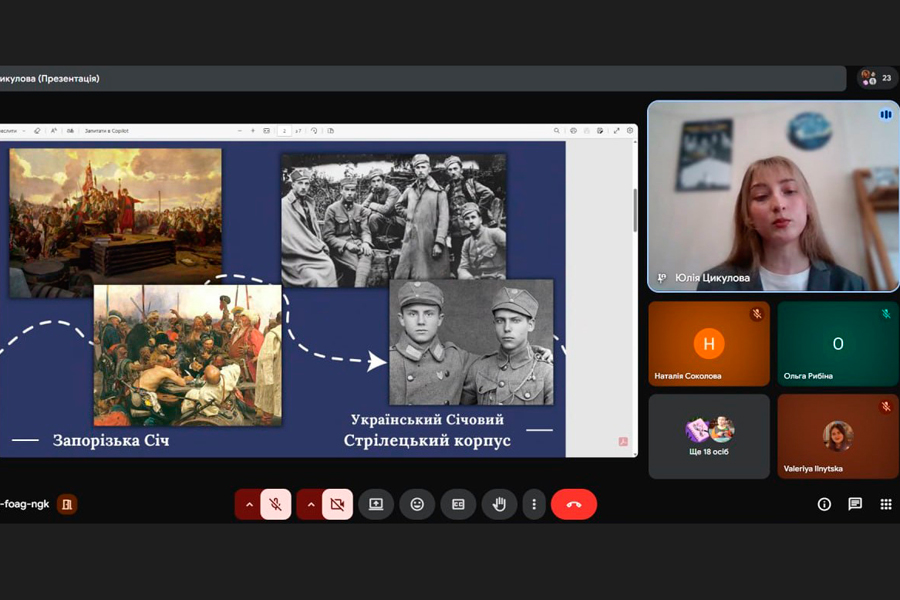This screenshot has height=600, width=900.
Task: Click the present screen button
Action: 376,505
